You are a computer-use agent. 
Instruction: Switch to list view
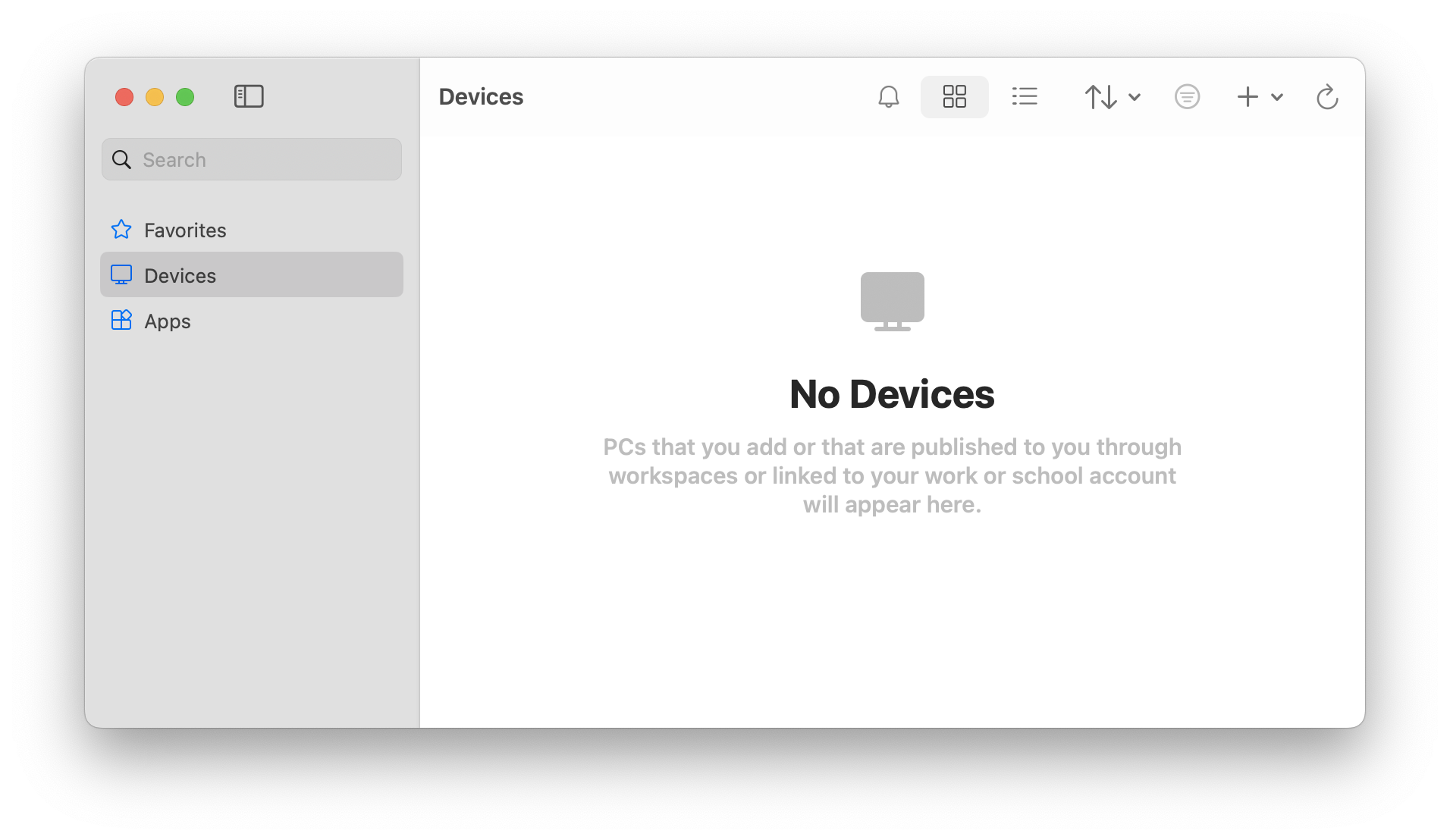pos(1025,97)
